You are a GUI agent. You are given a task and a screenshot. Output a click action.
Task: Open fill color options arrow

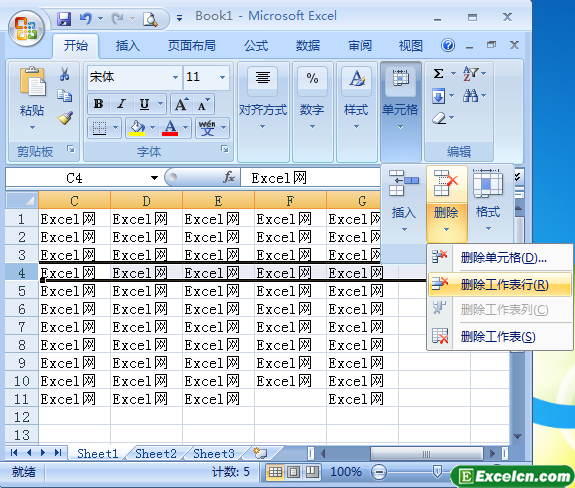153,128
